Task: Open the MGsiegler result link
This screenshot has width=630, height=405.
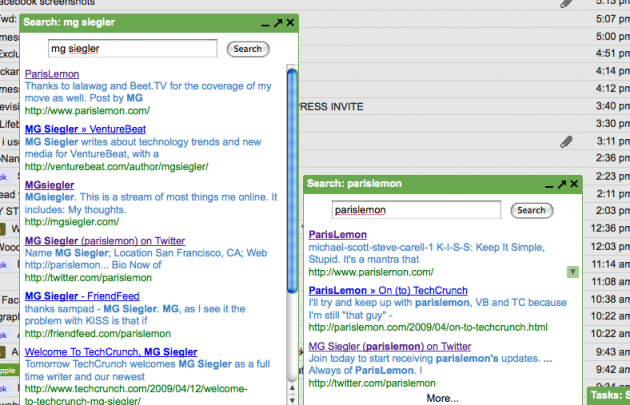Action: [x=49, y=185]
